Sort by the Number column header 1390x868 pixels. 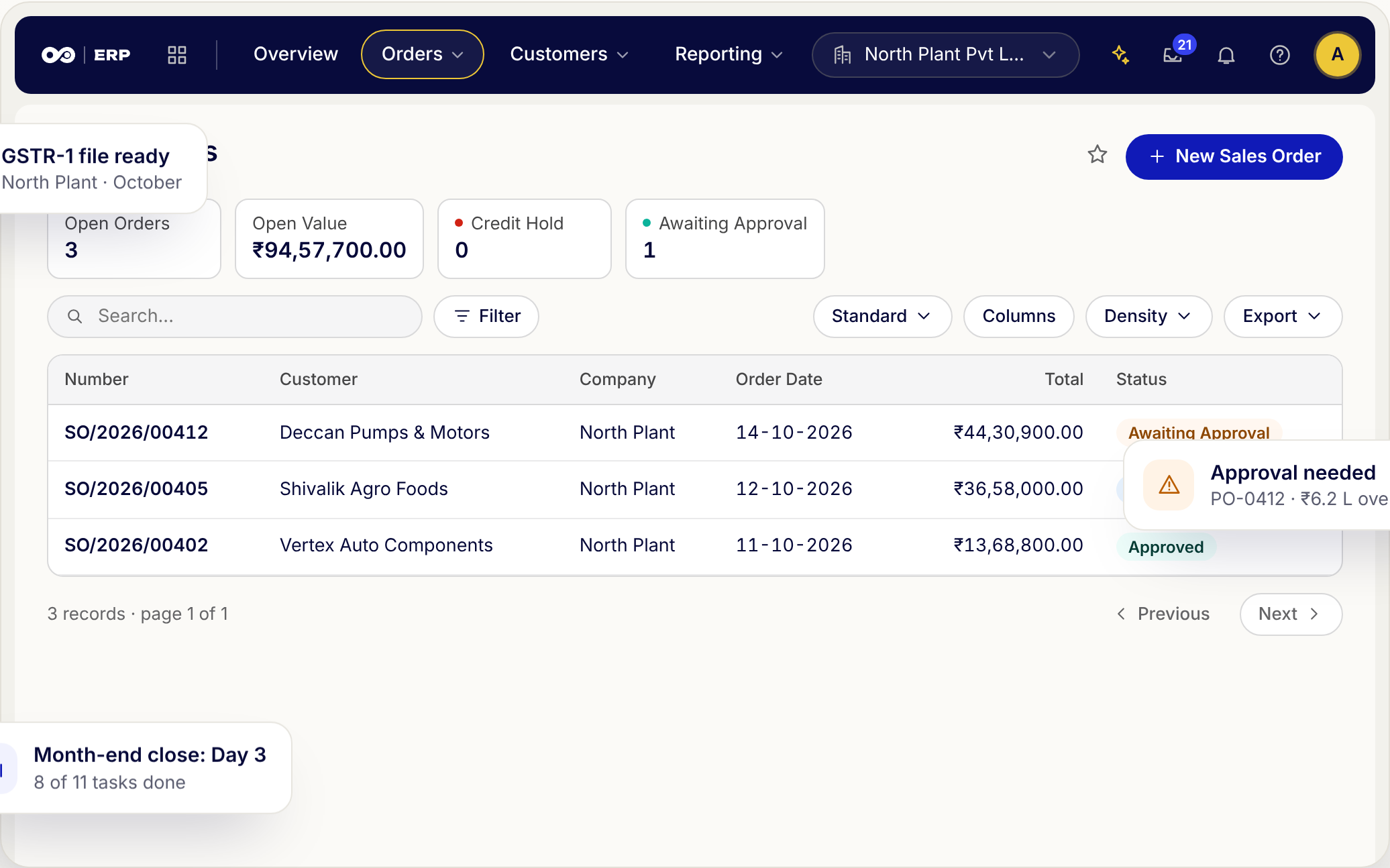click(x=97, y=380)
